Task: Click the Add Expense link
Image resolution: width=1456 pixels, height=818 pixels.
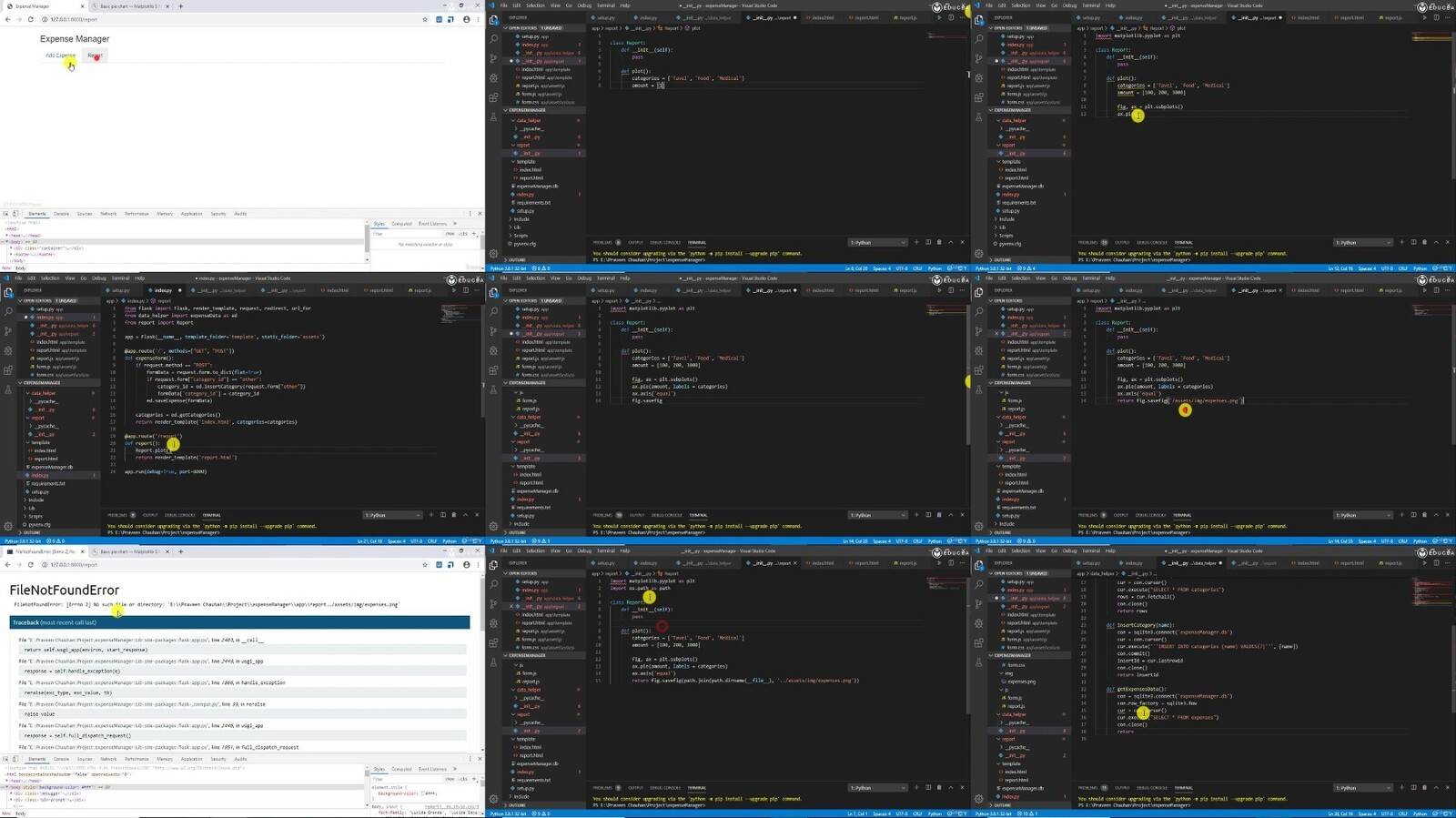Action: pos(60,56)
